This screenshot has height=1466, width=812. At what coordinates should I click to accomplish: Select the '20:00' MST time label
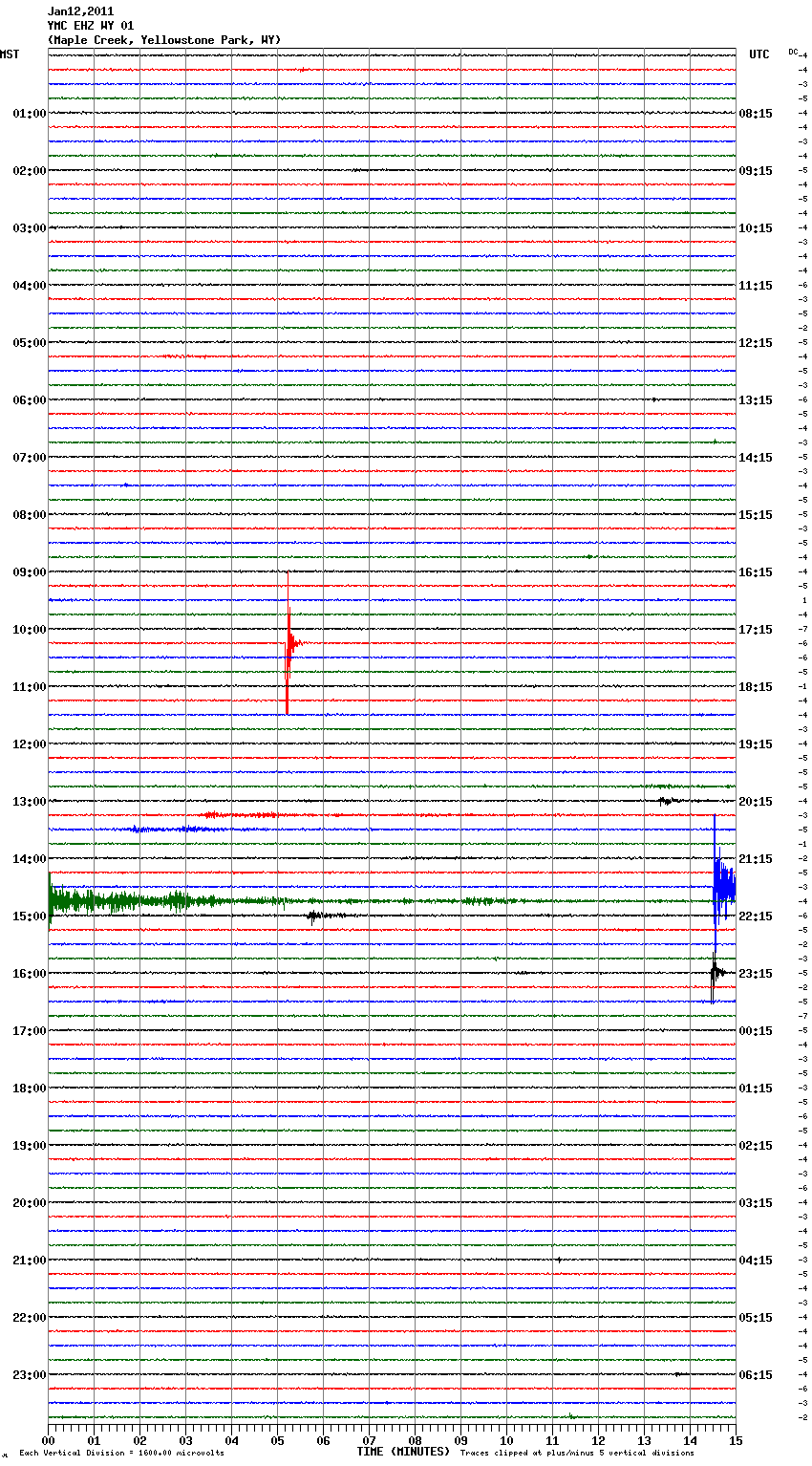coord(30,1203)
